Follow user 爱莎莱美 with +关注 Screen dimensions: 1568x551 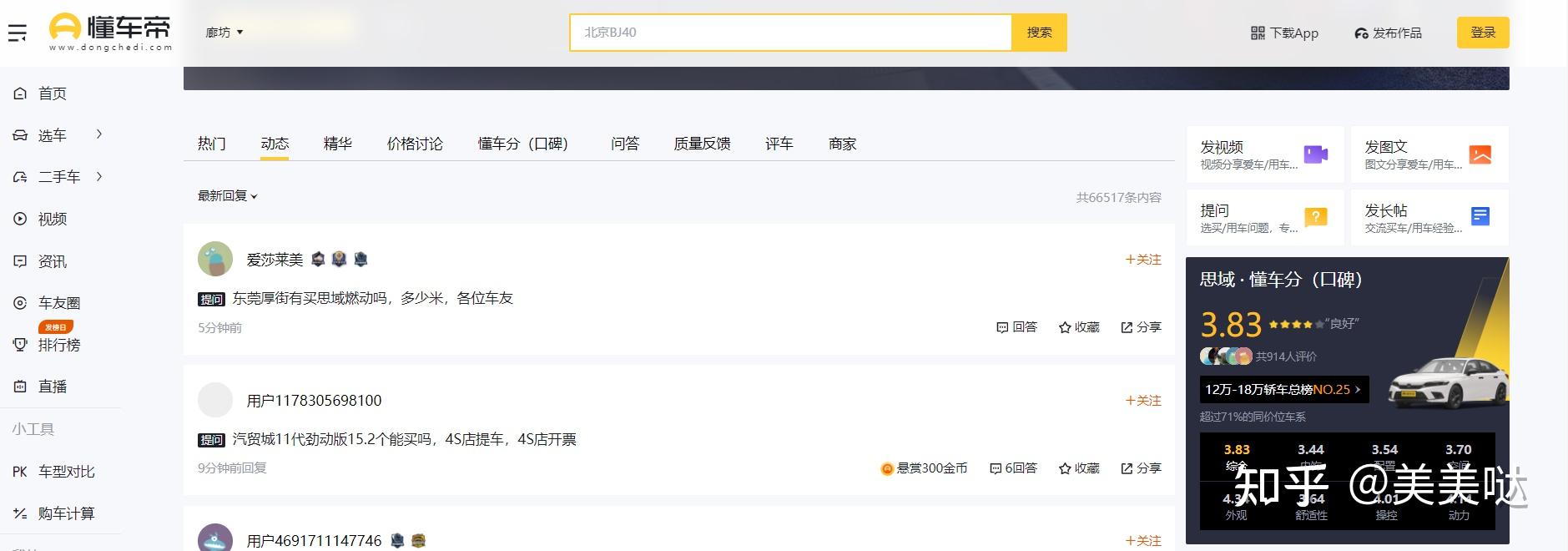pos(1143,260)
